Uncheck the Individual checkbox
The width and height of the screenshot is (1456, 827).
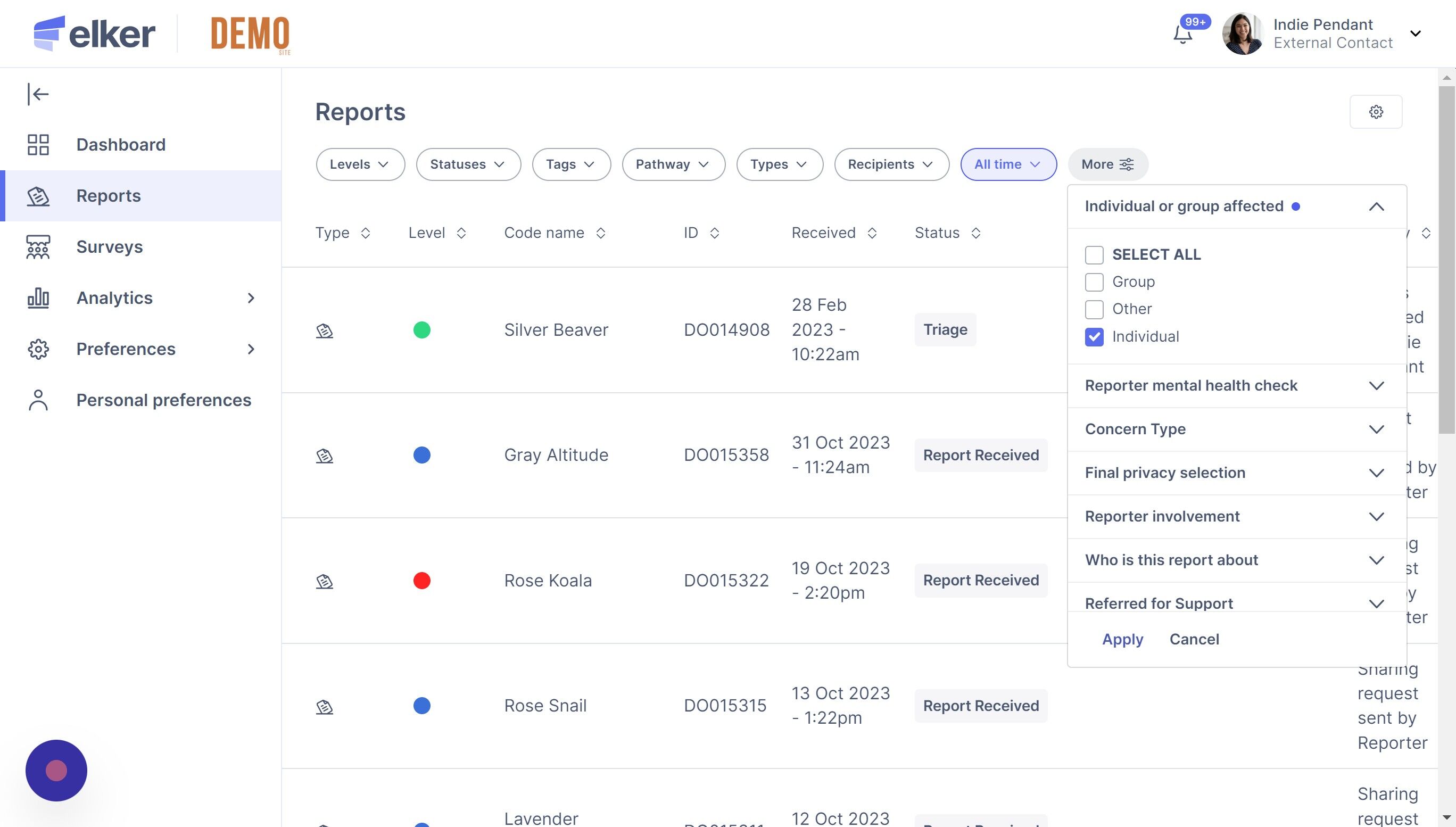[x=1094, y=337]
